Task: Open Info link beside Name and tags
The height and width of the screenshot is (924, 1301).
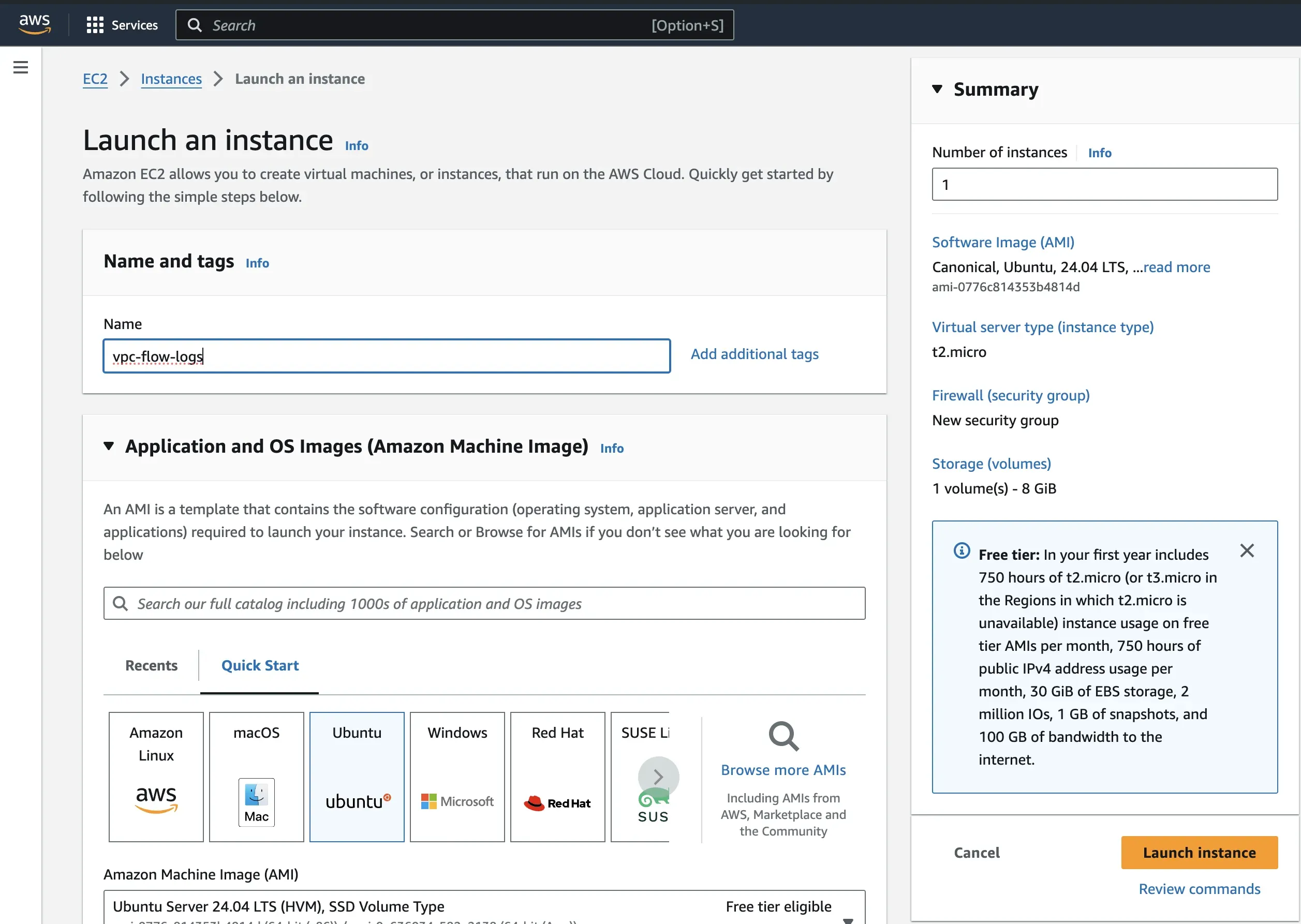Action: click(257, 263)
